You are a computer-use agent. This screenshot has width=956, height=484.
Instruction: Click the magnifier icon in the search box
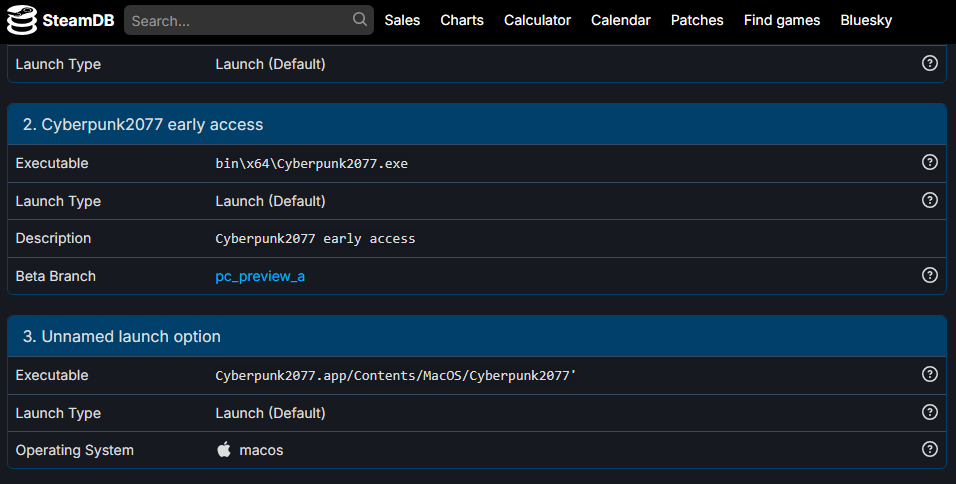(x=359, y=20)
